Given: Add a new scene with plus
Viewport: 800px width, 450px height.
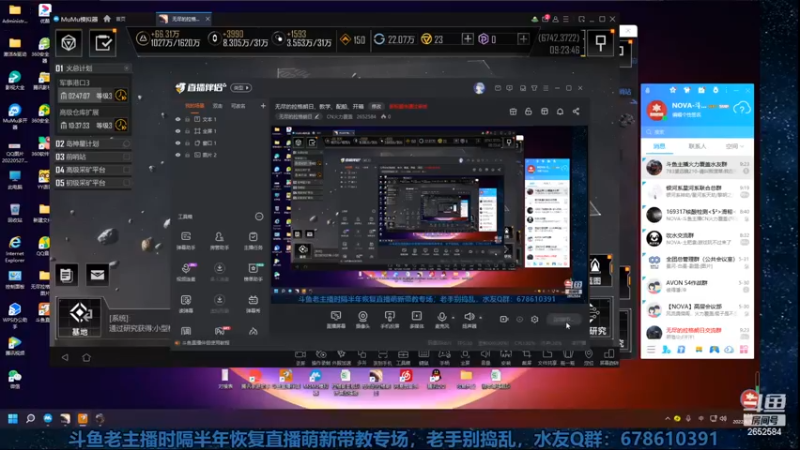Looking at the screenshot, I should (x=263, y=106).
